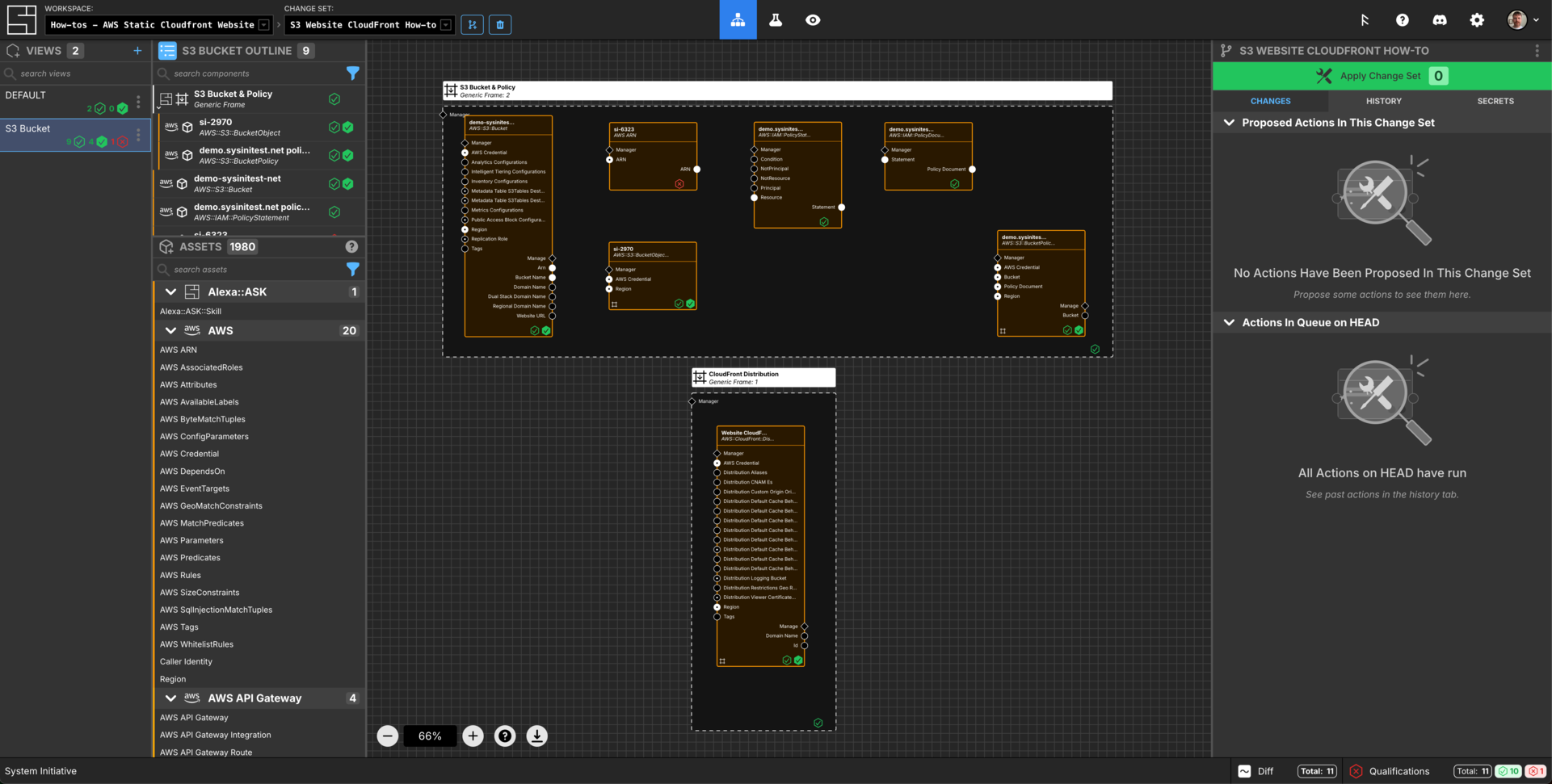Screen dimensions: 1552x784
Task: Open the help question mark in top bar
Action: coord(1403,20)
